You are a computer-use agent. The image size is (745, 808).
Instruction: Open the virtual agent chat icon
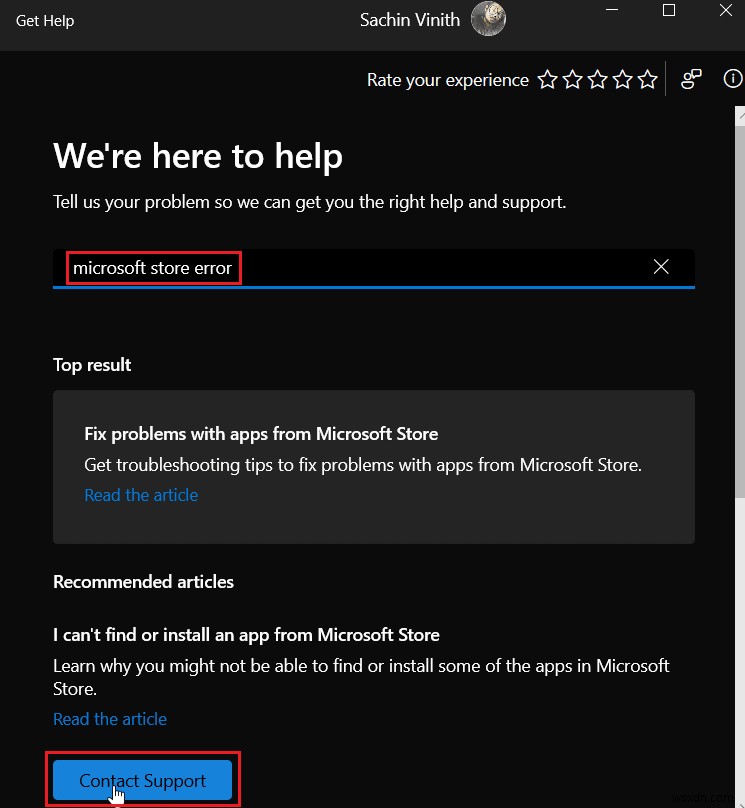tap(691, 78)
